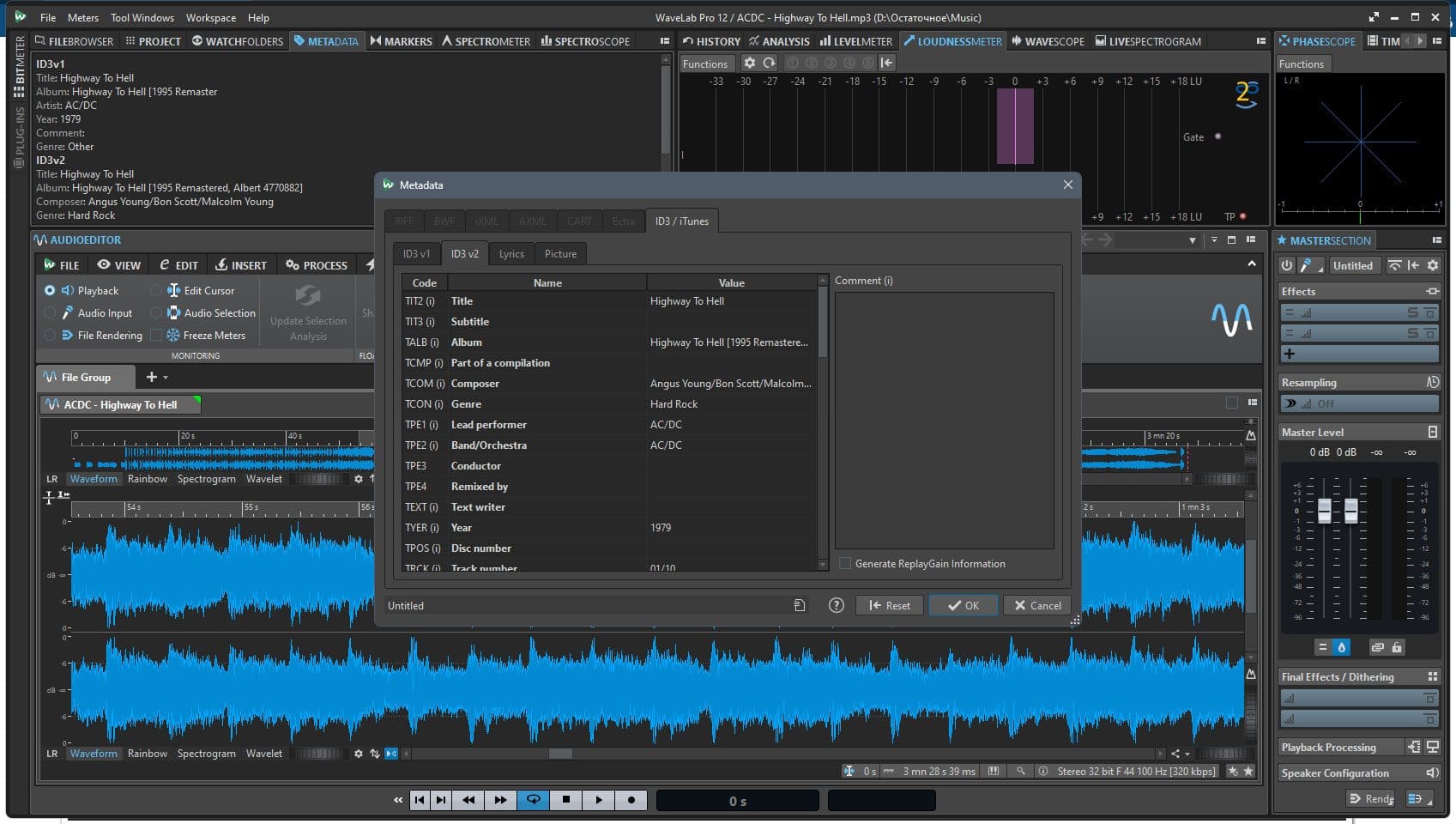Enable the Freeze Meters checkbox
The width and height of the screenshot is (1456, 824).
coord(156,336)
